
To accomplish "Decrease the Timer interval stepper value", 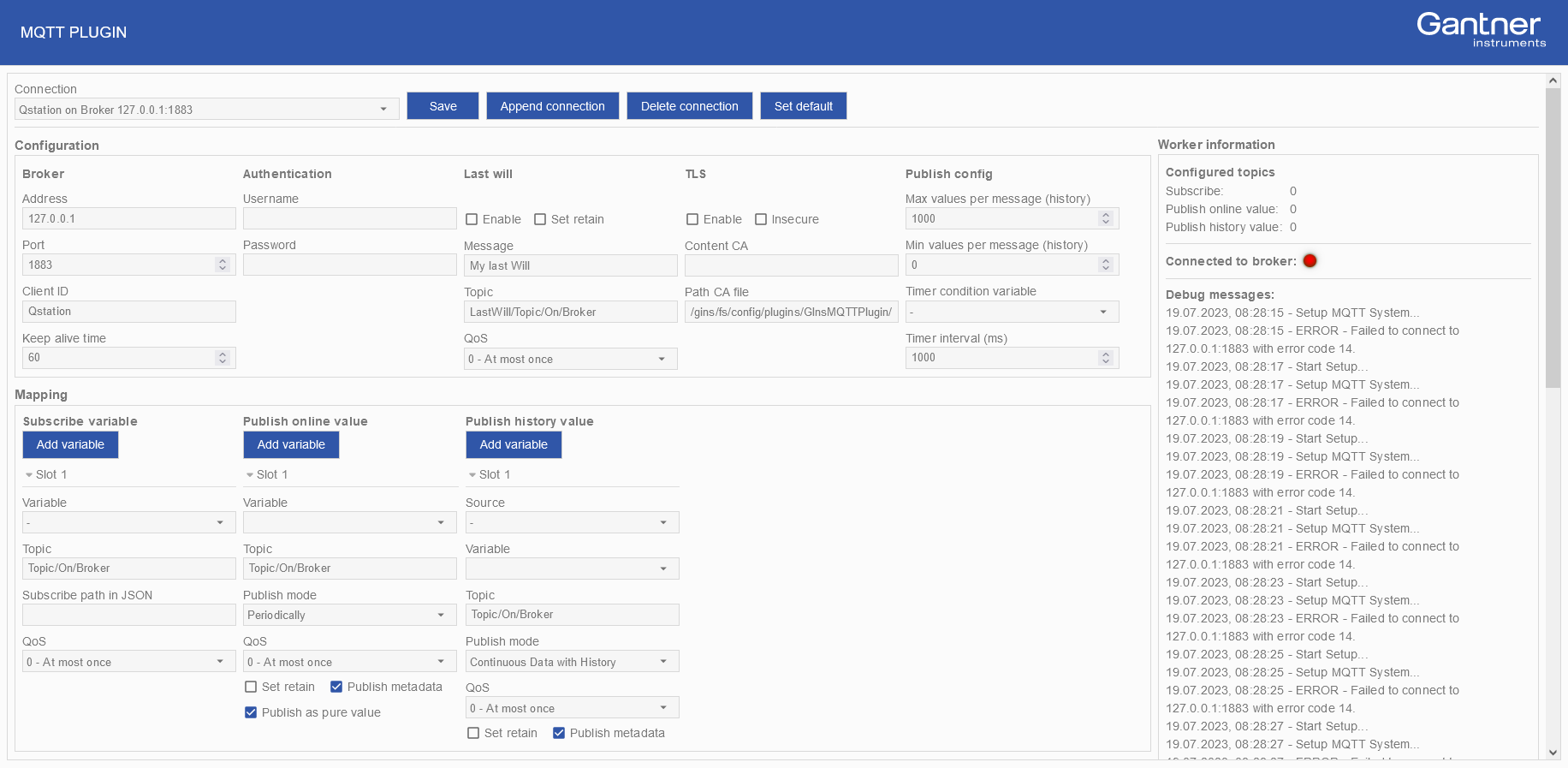I will [1106, 361].
